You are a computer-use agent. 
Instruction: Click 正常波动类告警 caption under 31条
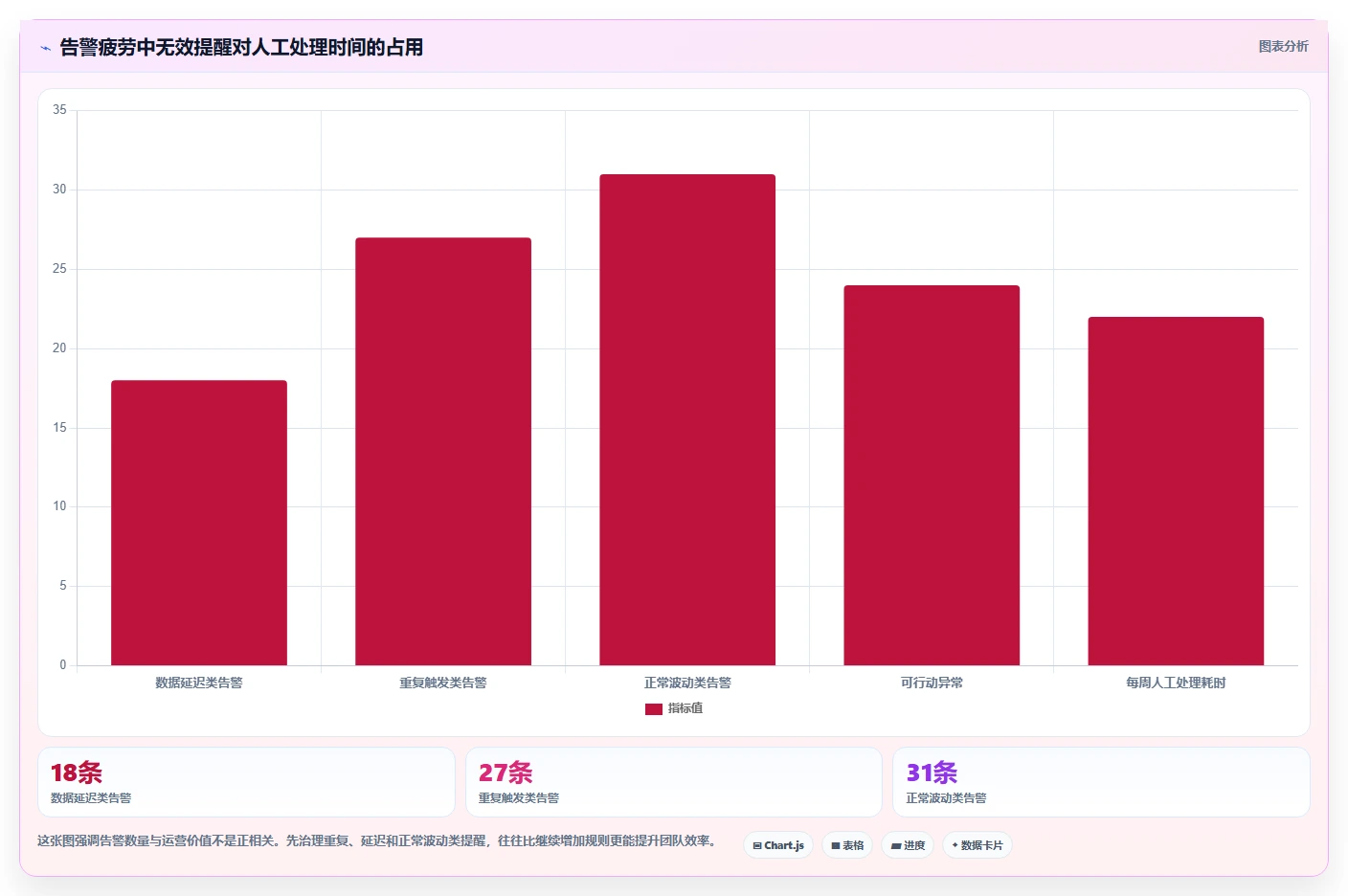[x=946, y=798]
